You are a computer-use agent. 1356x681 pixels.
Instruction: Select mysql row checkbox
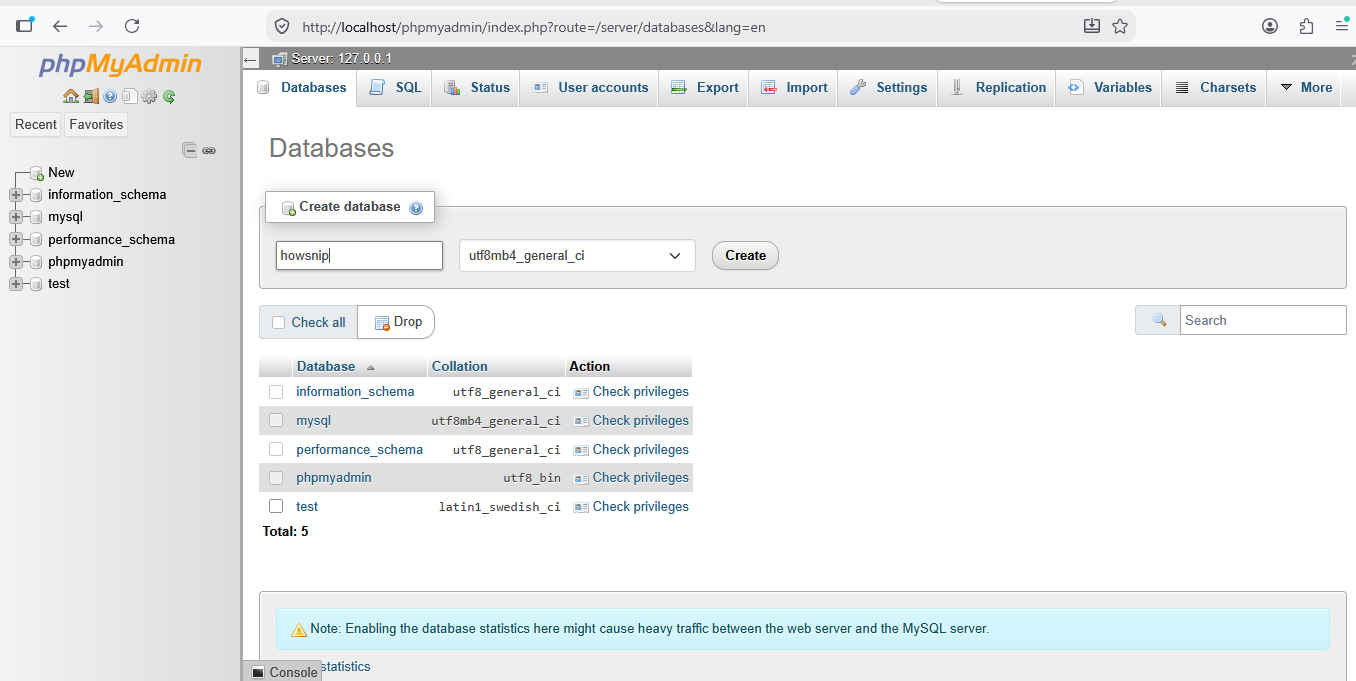[x=276, y=420]
